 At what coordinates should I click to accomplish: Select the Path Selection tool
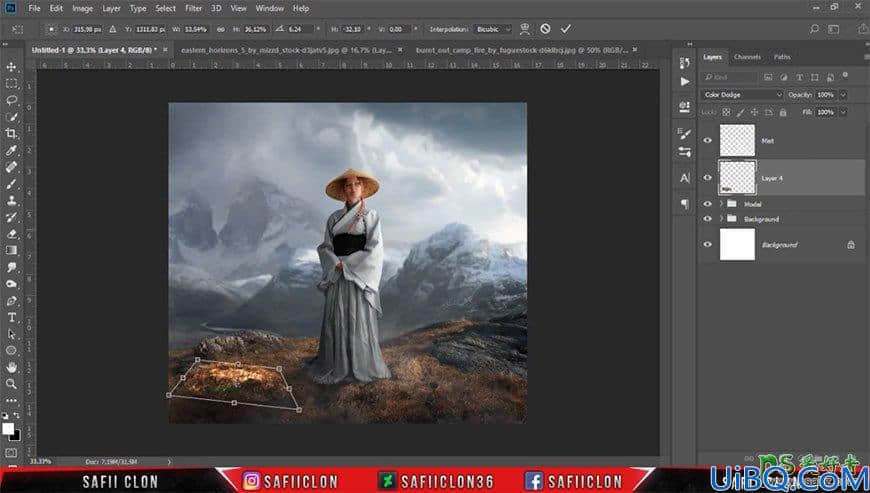(11, 334)
